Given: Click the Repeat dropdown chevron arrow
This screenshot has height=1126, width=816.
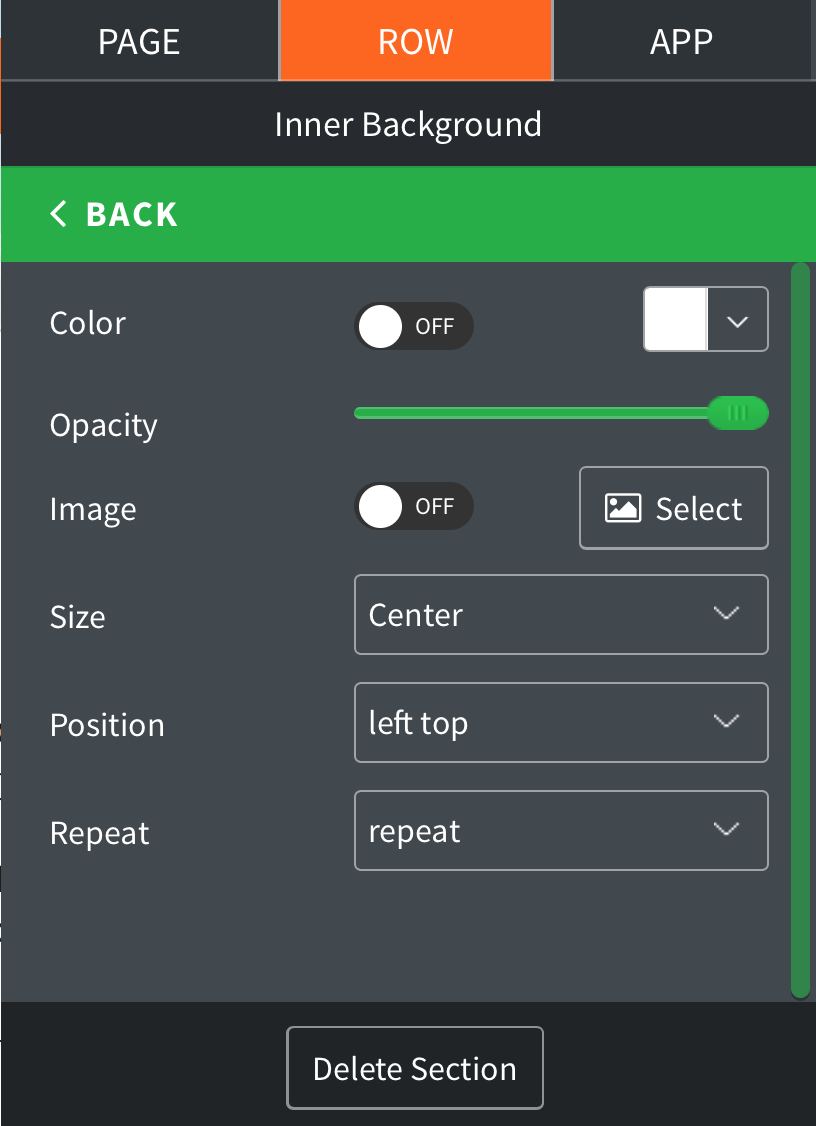Looking at the screenshot, I should pyautogui.click(x=726, y=829).
